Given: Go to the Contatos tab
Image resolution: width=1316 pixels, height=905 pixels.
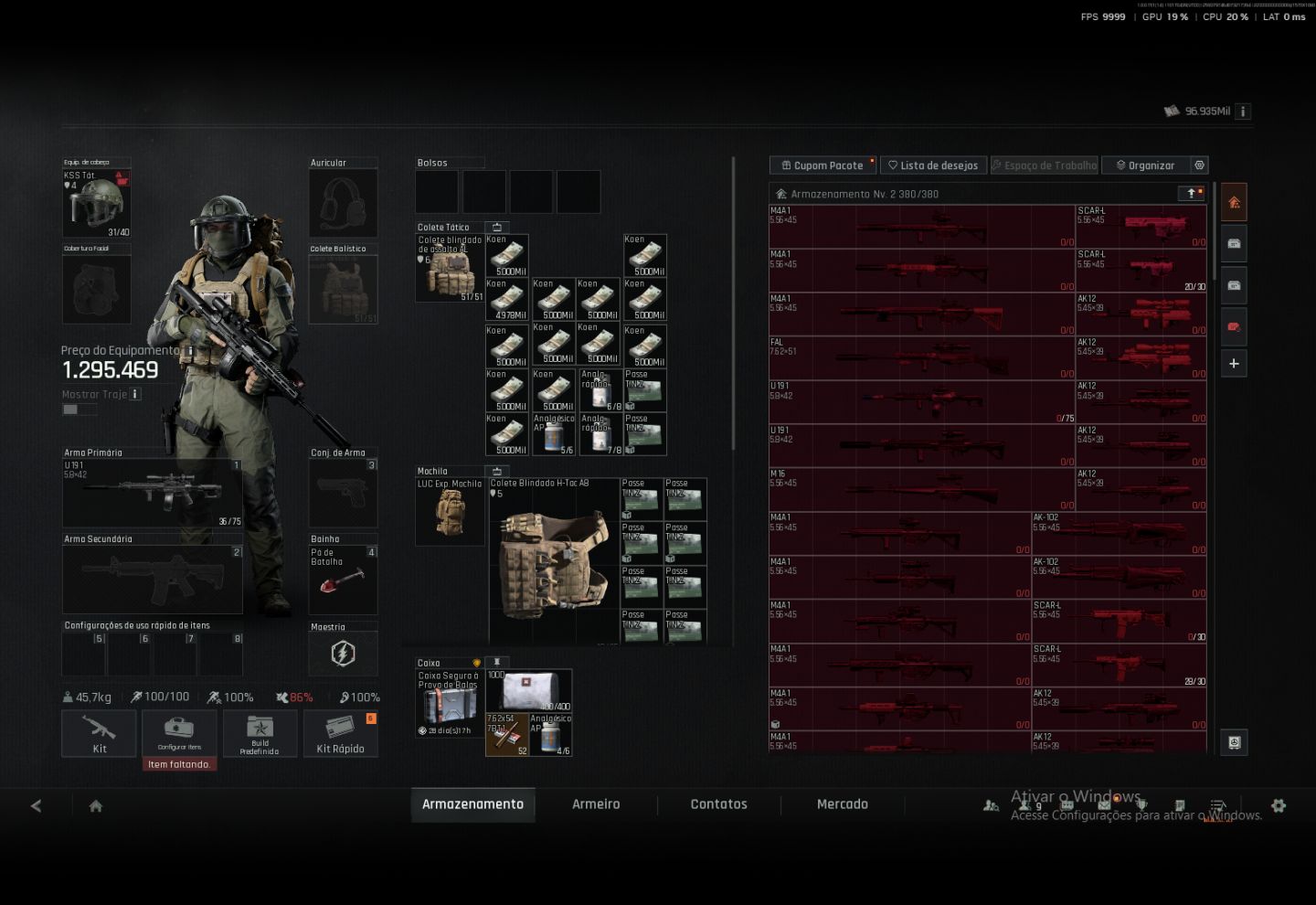Looking at the screenshot, I should pos(718,804).
